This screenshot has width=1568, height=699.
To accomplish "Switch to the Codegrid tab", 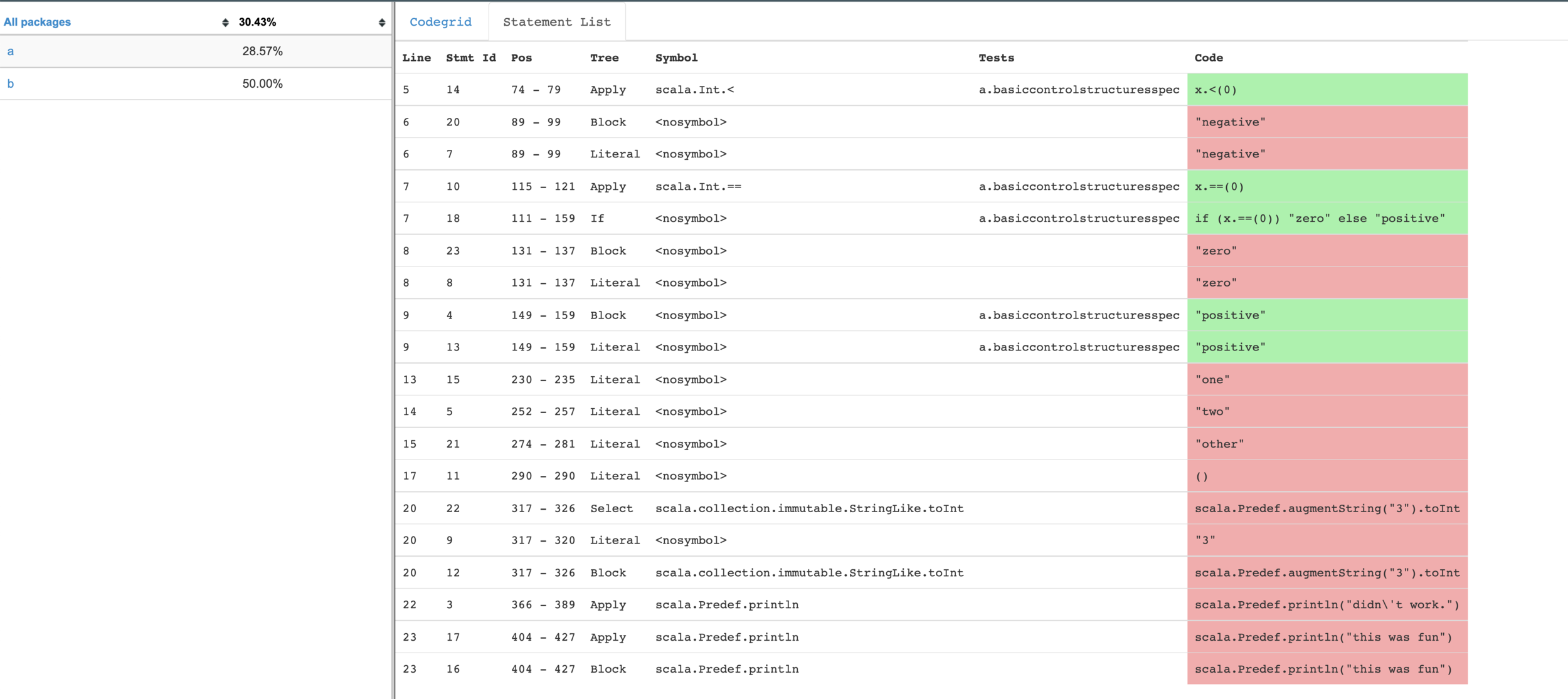I will click(x=440, y=22).
